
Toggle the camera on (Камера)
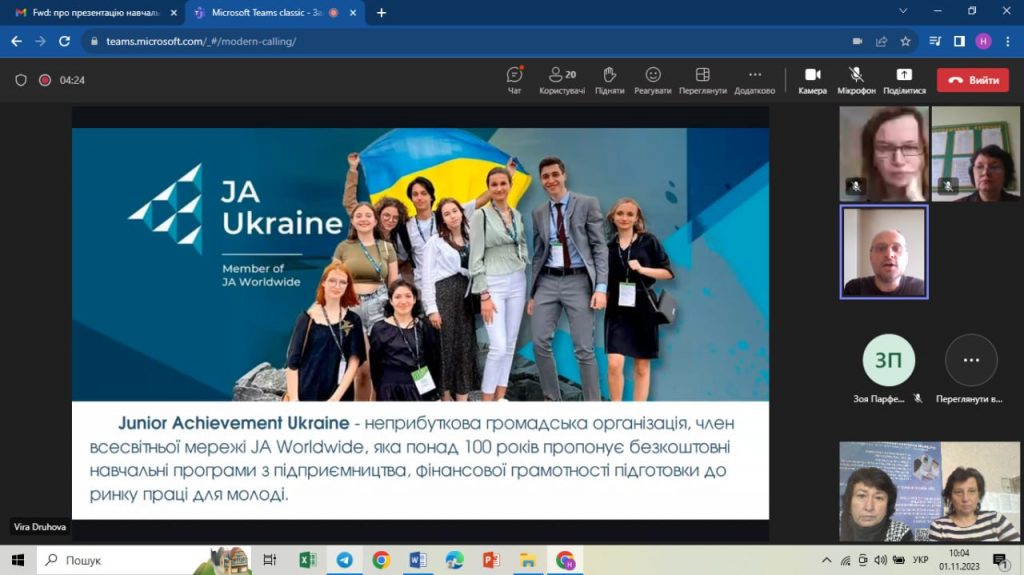[812, 79]
